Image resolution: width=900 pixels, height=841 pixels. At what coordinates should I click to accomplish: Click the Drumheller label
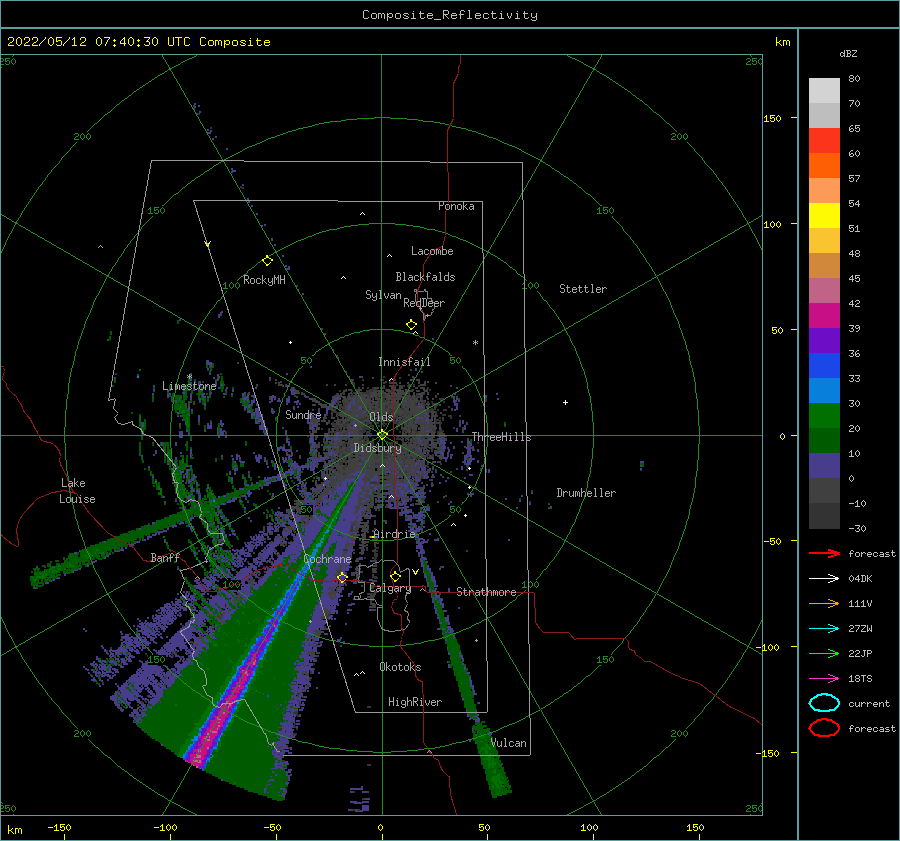tap(586, 493)
